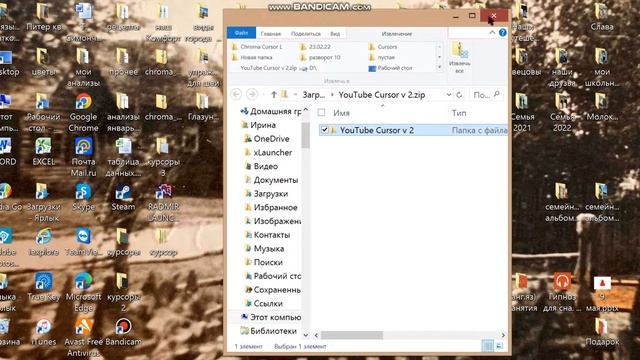Go up one folder level arrow
This screenshot has height=360, width=640.
pos(274,94)
